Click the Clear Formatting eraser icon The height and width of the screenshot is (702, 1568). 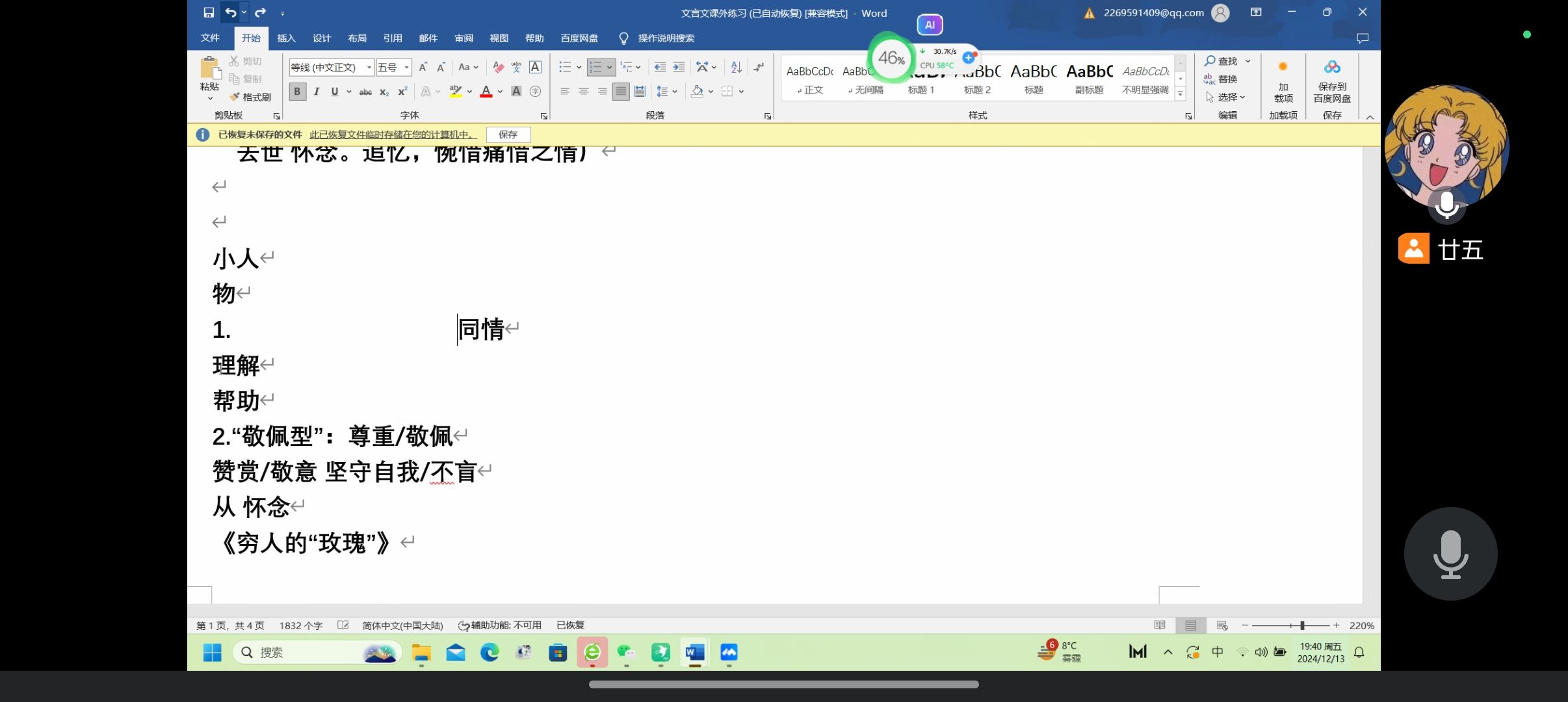click(498, 67)
